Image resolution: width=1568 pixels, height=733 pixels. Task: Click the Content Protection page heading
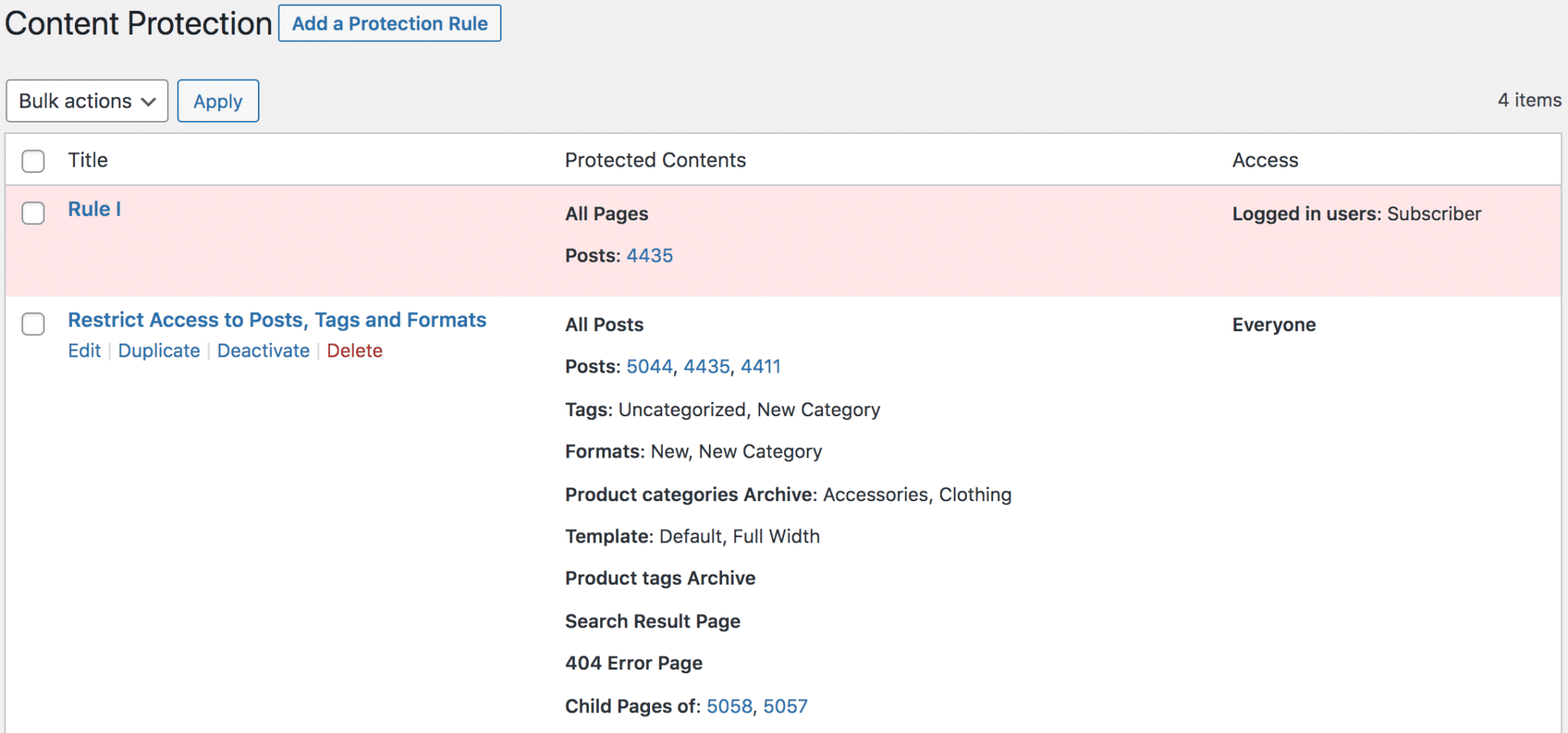point(139,24)
